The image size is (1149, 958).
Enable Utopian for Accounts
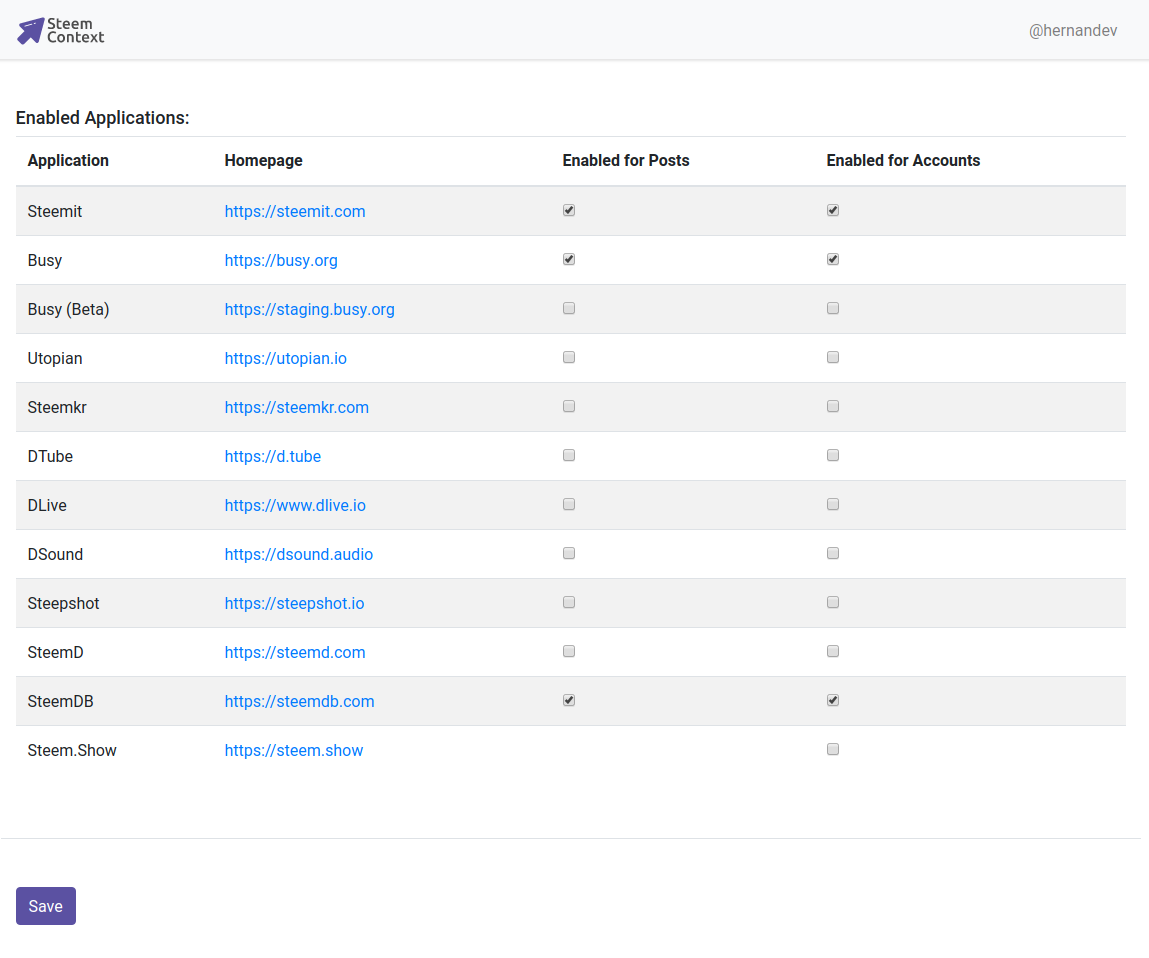tap(833, 358)
